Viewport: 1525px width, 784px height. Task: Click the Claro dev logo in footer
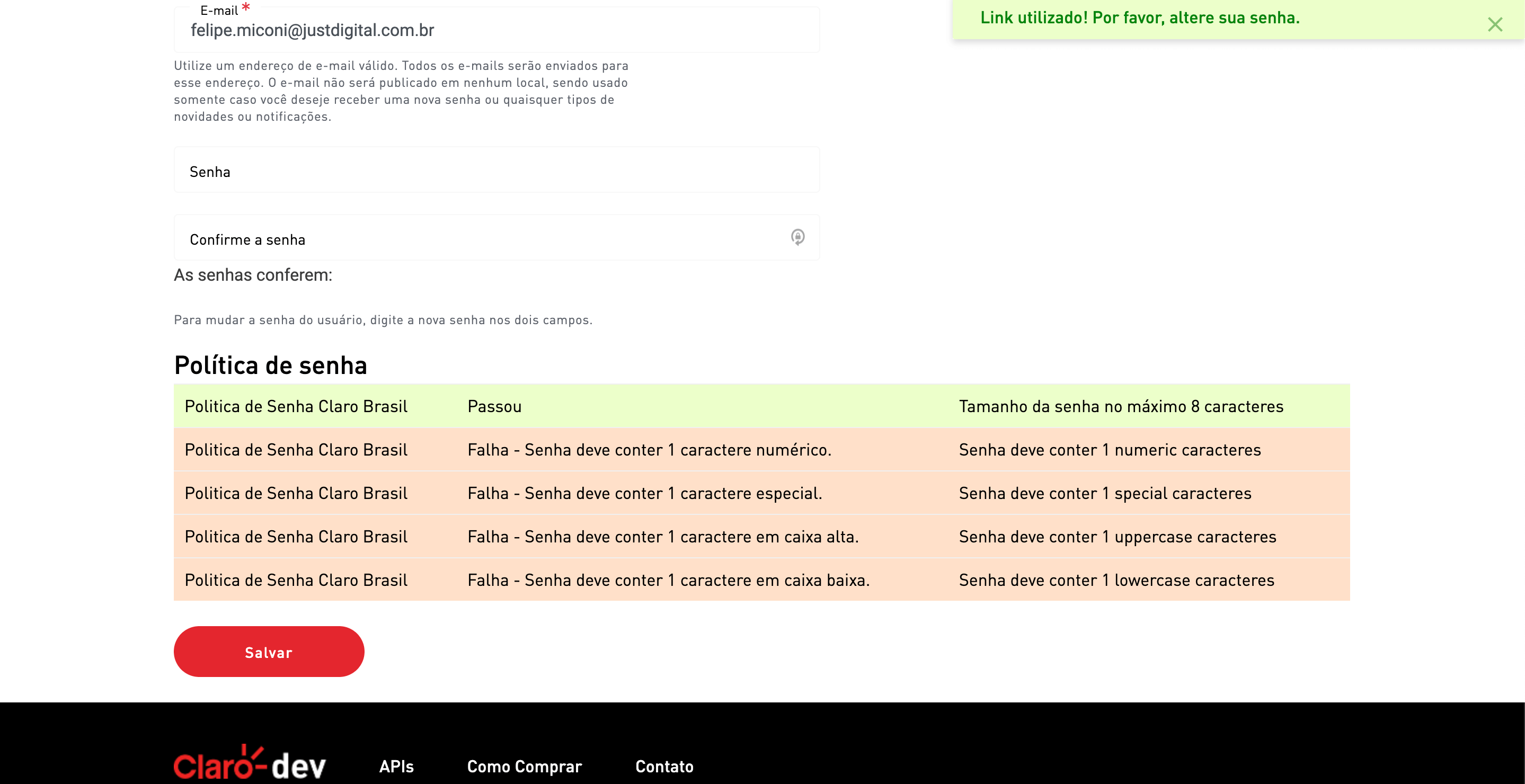(x=249, y=763)
